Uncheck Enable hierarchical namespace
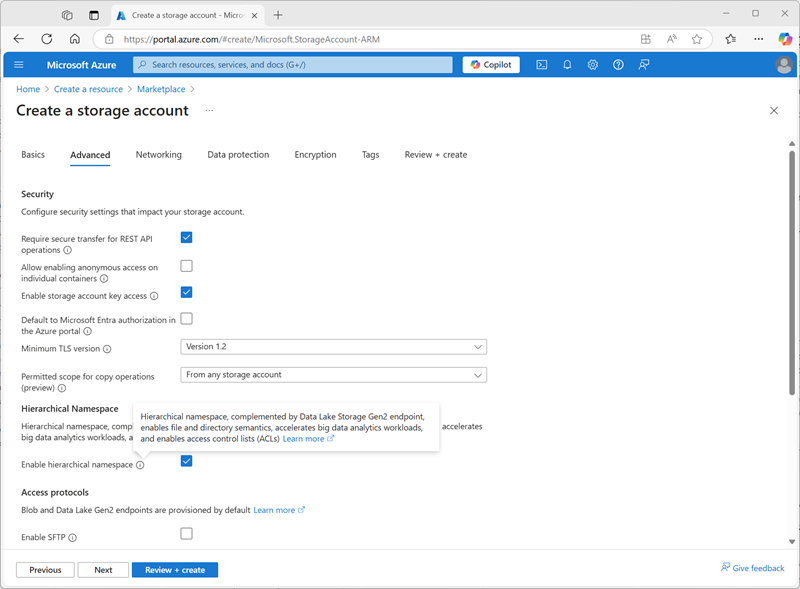800x589 pixels. pos(186,461)
